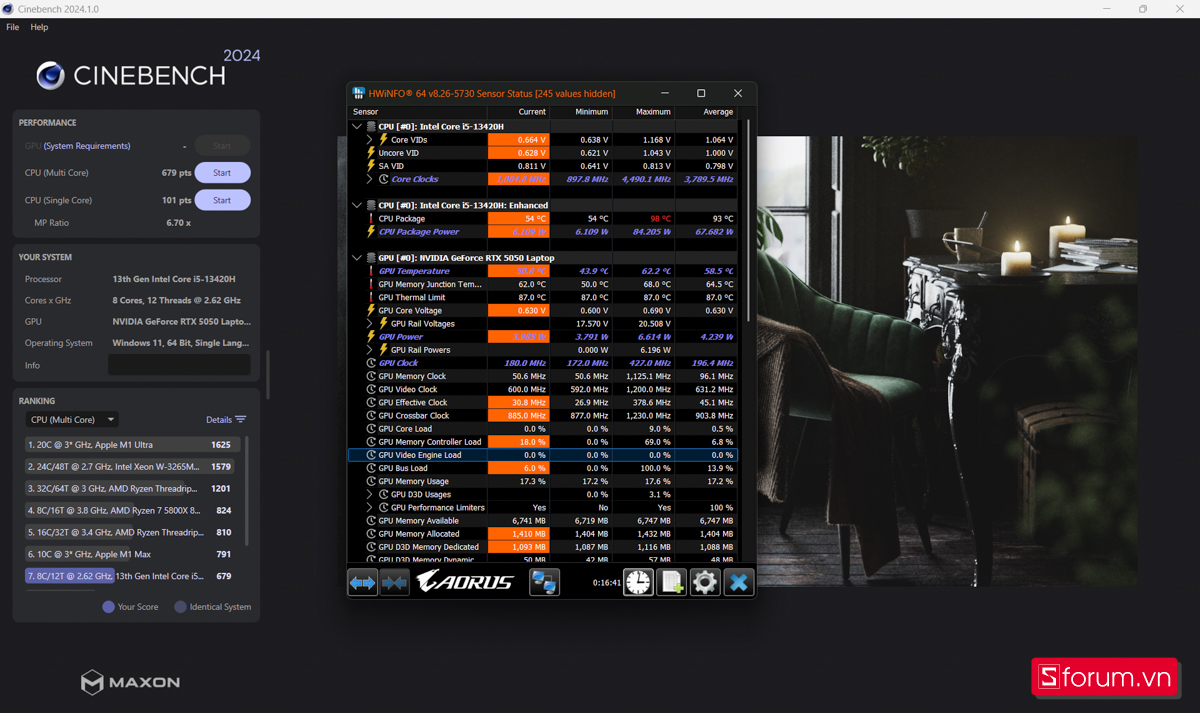Click the thermometer icon of GPU Thermal Limit
Image resolution: width=1200 pixels, height=713 pixels.
point(371,297)
